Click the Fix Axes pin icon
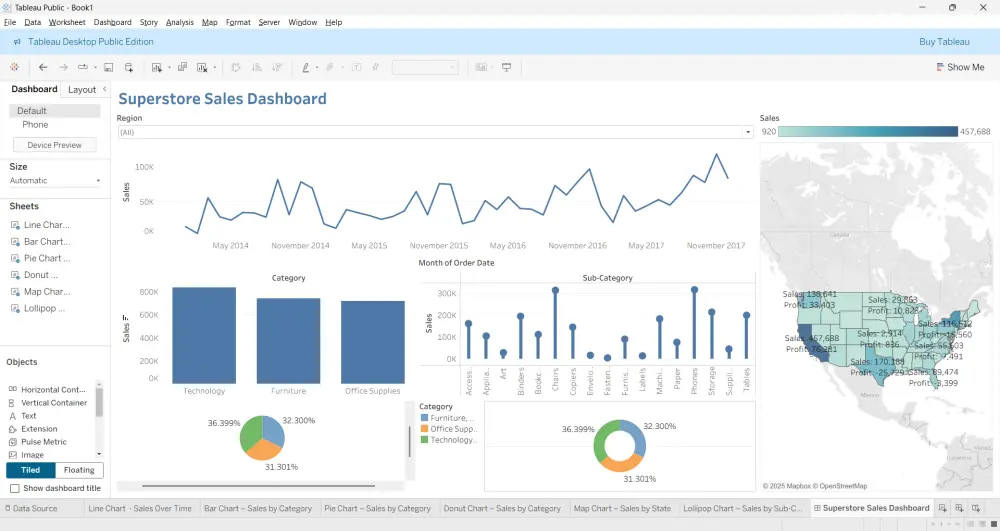 click(x=376, y=67)
